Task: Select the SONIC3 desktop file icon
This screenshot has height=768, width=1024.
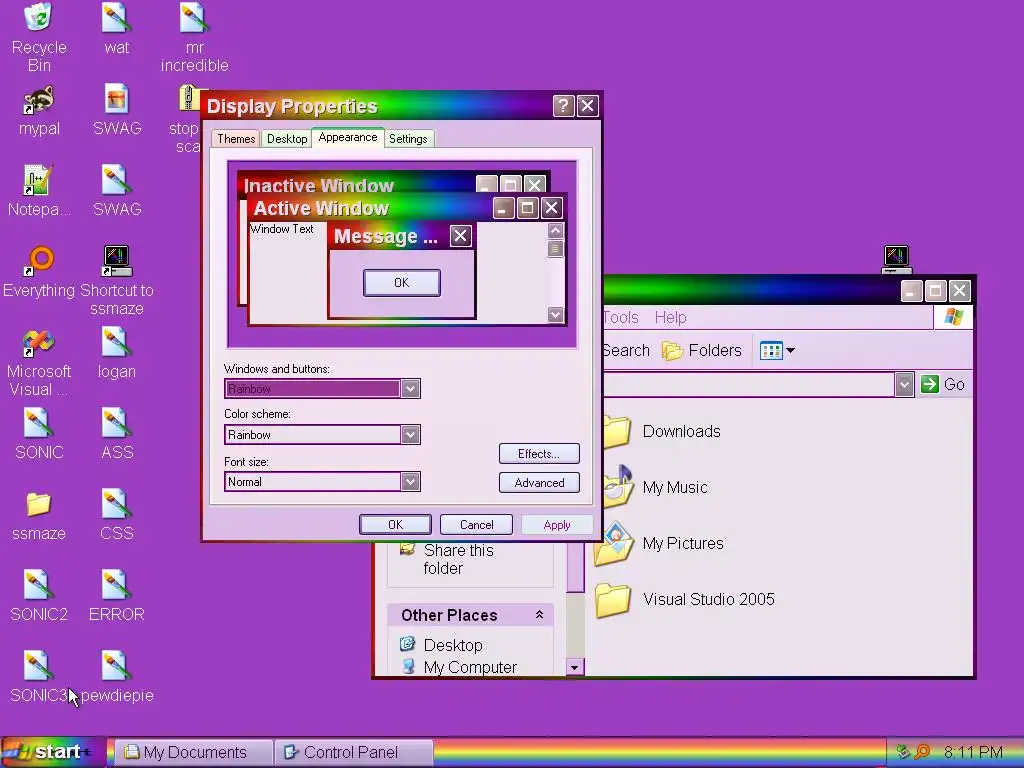Action: 39,666
